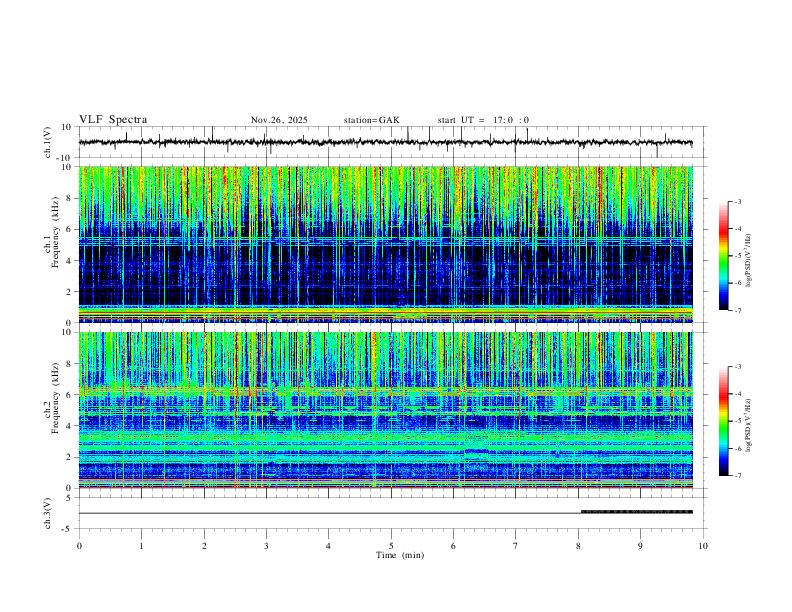This screenshot has height=612, width=792.
Task: Click the ch.2 PSD color scale bar
Action: pos(723,421)
